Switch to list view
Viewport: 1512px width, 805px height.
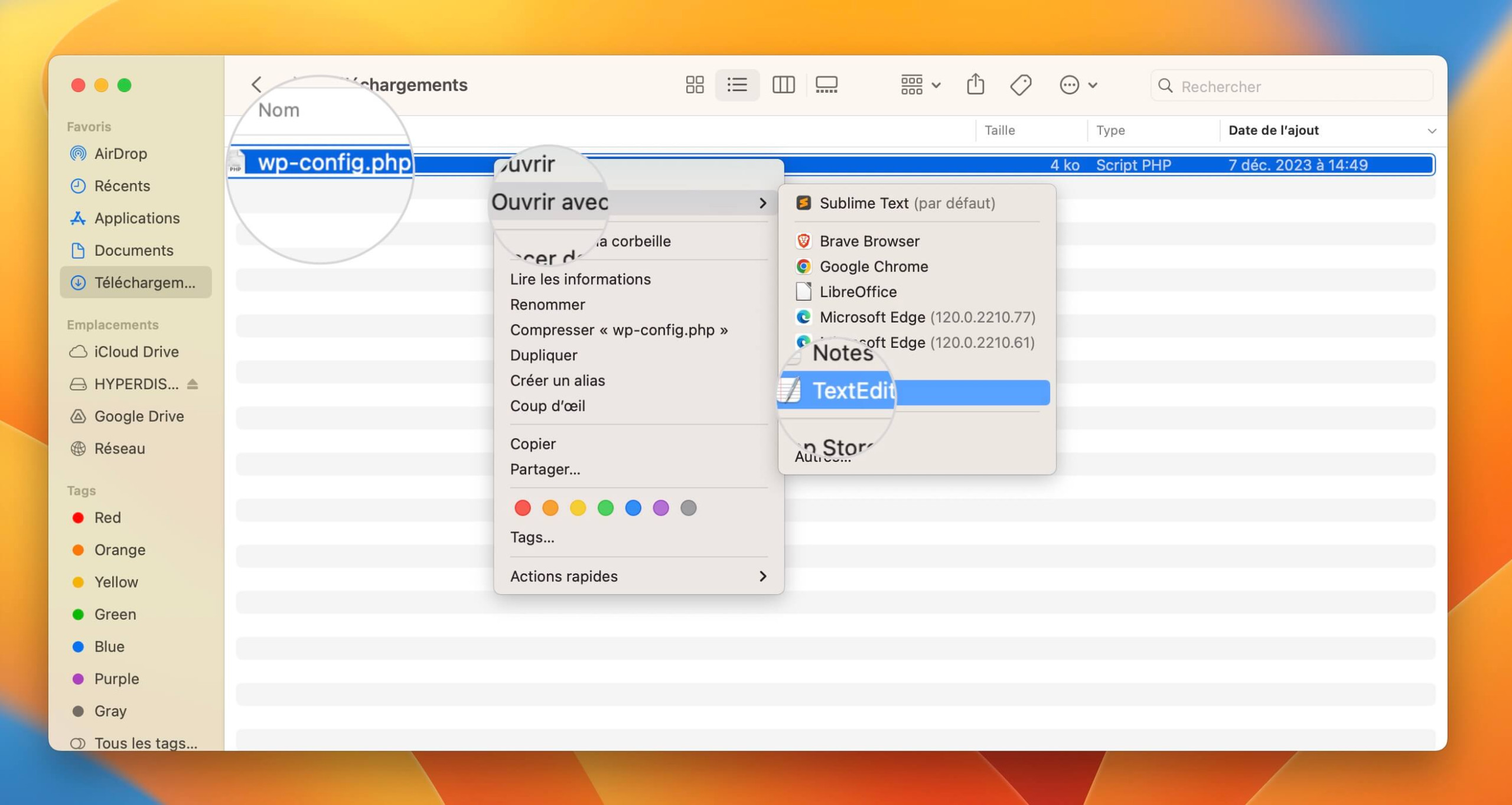[x=737, y=85]
